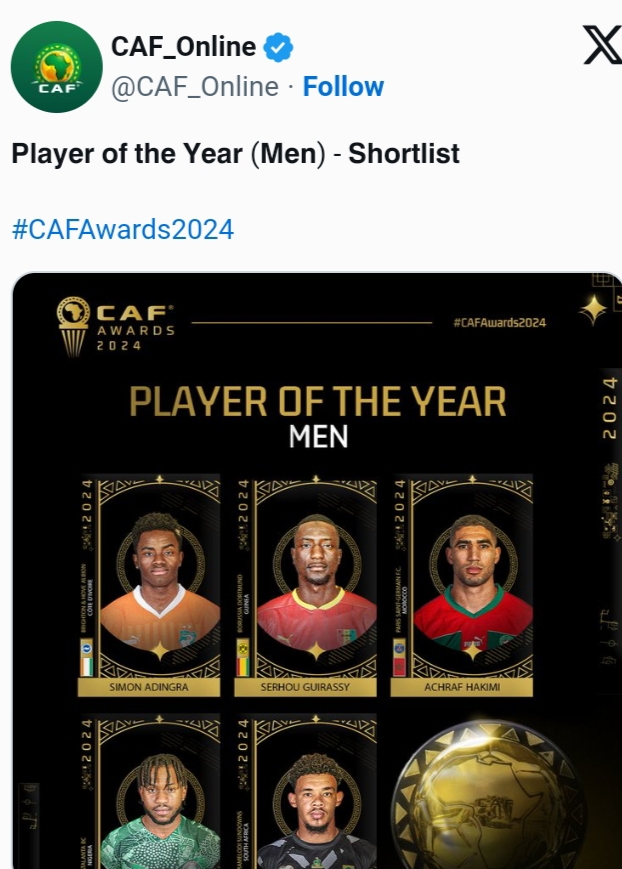Click the CAF_Online display name
622x869 pixels.
point(182,47)
